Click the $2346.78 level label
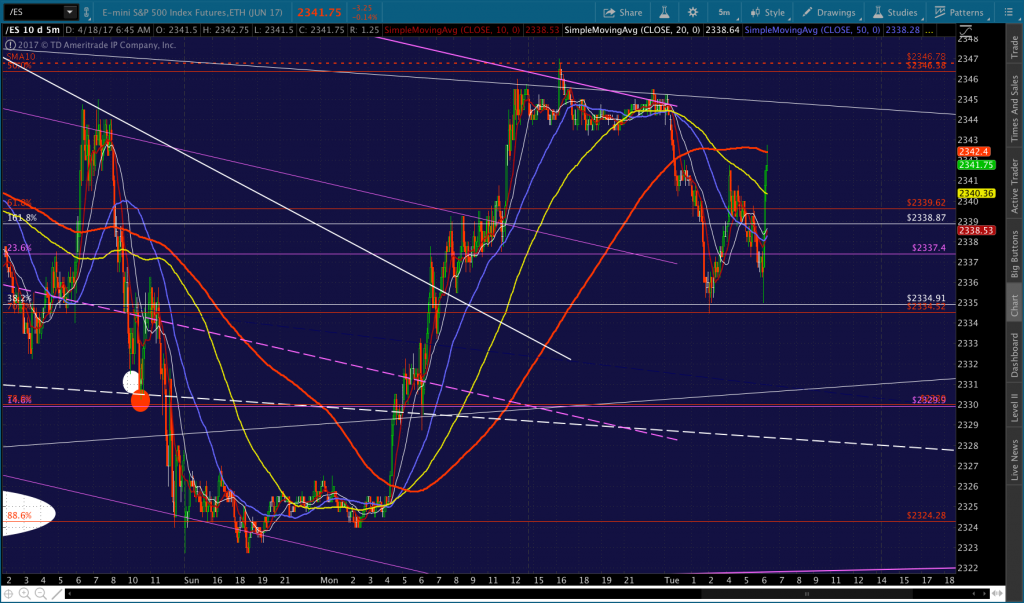The width and height of the screenshot is (1024, 603). 926,57
